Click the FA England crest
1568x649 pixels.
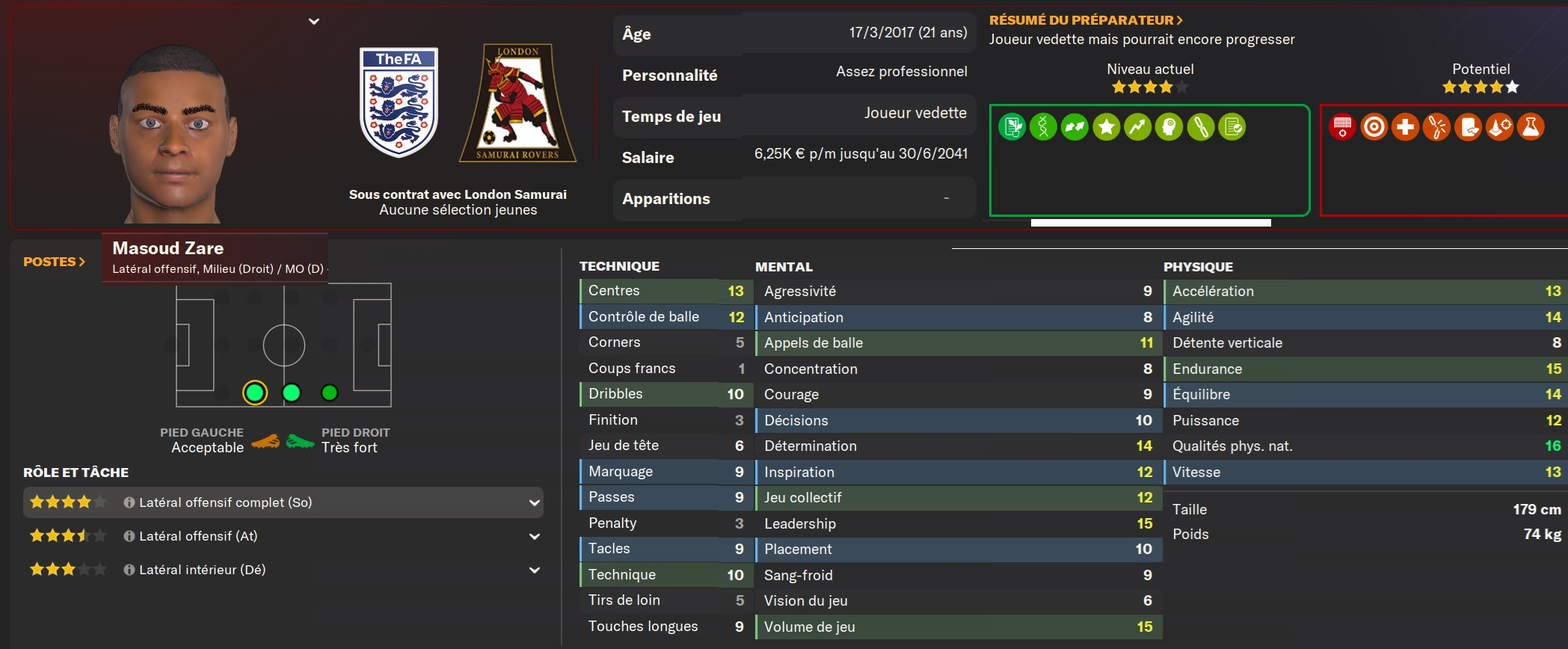(399, 103)
